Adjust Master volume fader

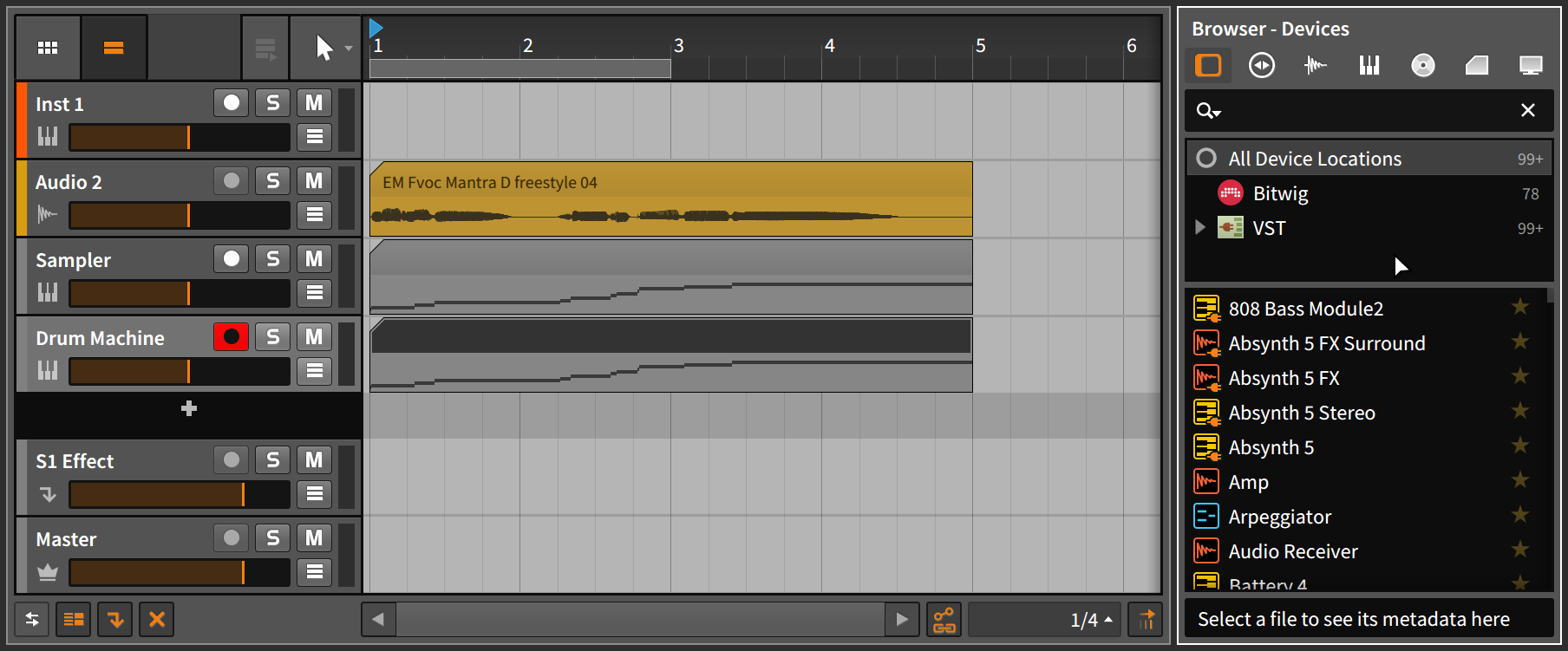pos(180,572)
